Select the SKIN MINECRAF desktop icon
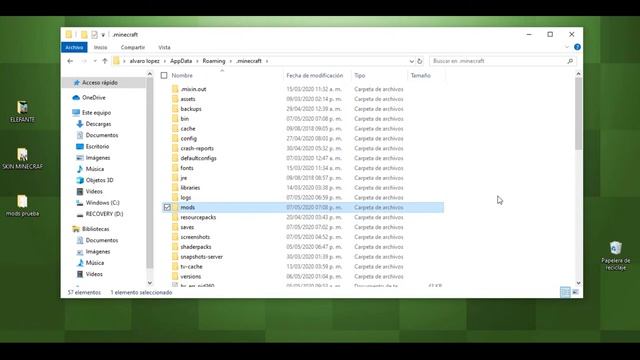The height and width of the screenshot is (360, 640). [22, 159]
